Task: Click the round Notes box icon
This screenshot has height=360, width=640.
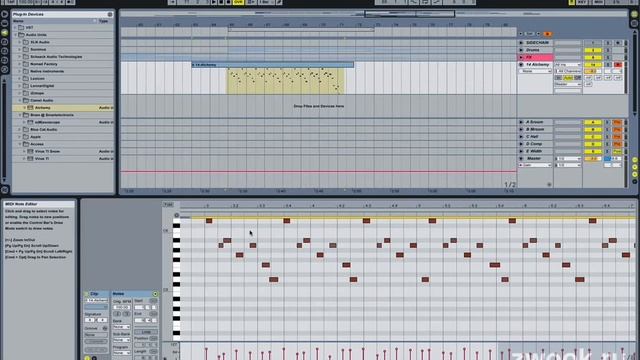Action: [155, 294]
